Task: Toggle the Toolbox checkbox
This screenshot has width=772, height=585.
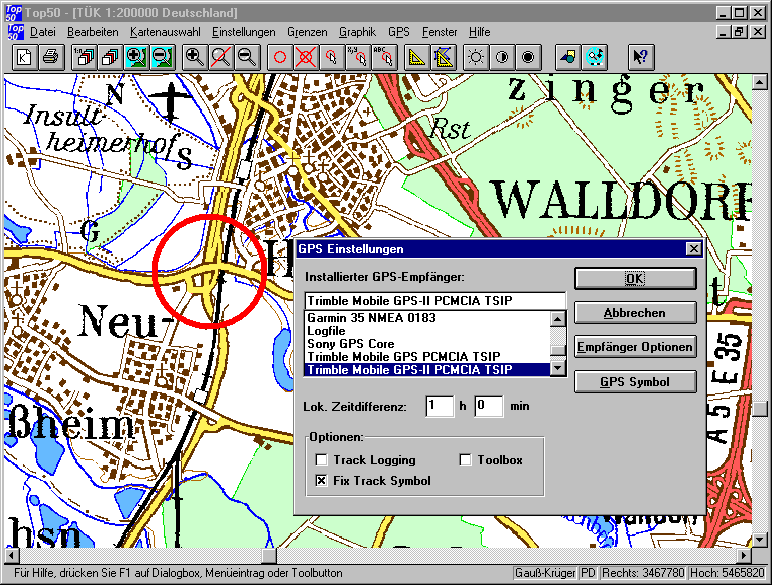Action: [465, 459]
